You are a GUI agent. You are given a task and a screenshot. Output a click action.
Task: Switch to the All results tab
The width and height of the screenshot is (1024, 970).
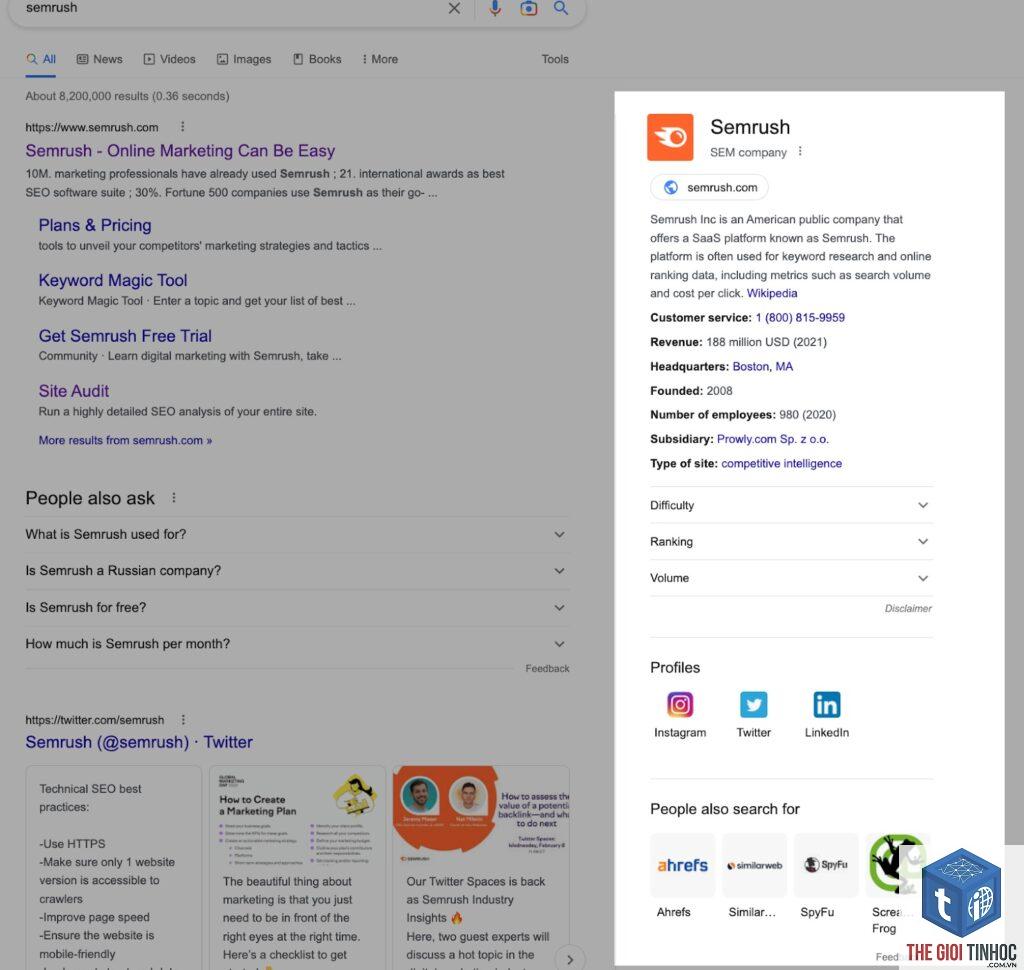pyautogui.click(x=41, y=59)
